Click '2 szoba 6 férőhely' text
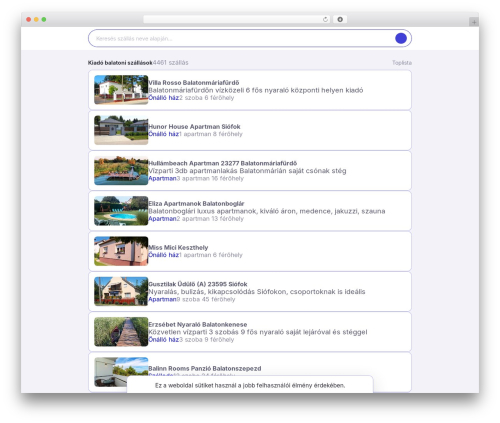Screen dimensions: 500x423 207,98
